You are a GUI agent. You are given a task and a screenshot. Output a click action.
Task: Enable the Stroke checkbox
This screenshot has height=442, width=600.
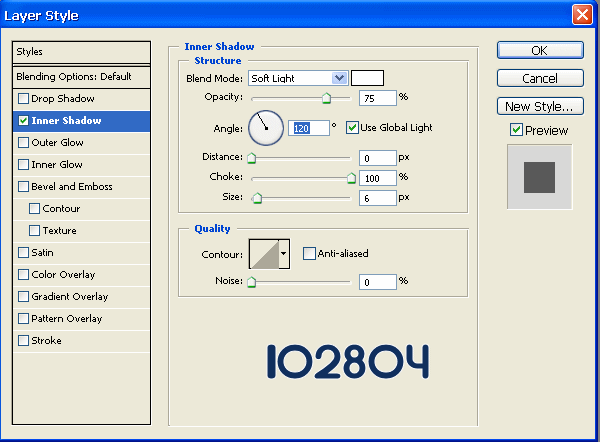click(23, 341)
